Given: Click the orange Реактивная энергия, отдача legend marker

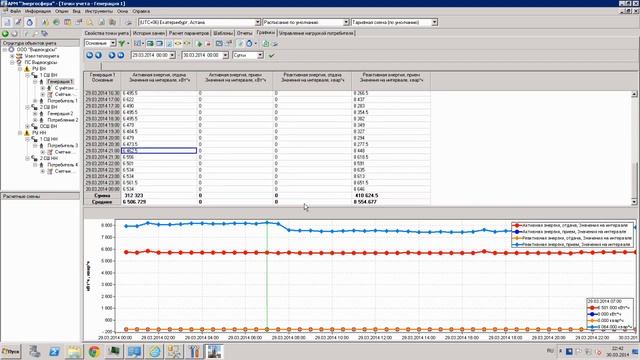Looking at the screenshot, I should click(x=517, y=238).
